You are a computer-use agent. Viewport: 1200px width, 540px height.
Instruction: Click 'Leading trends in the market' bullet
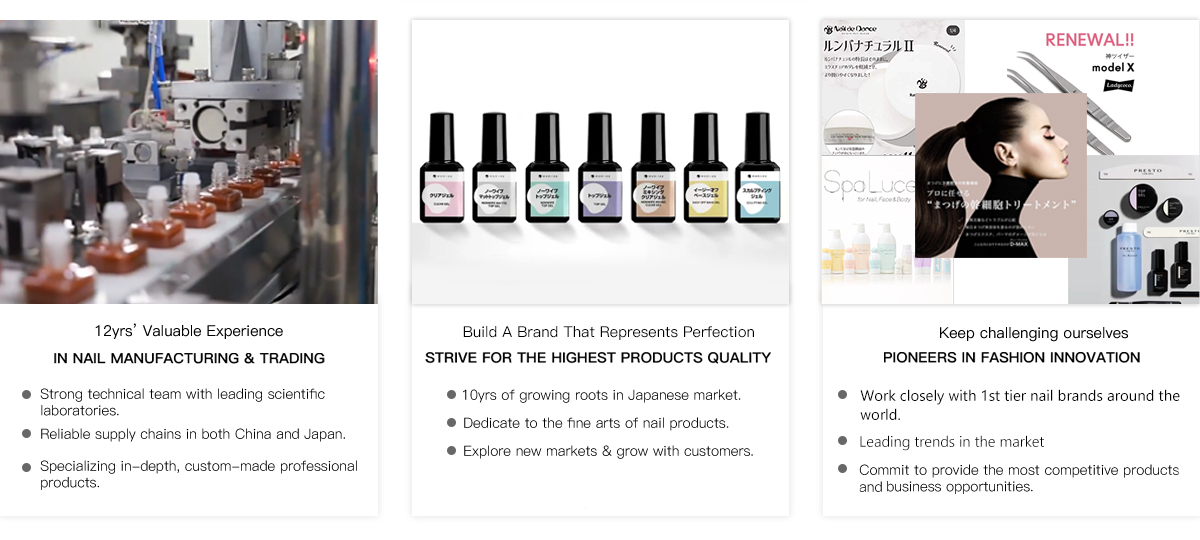pyautogui.click(x=951, y=441)
